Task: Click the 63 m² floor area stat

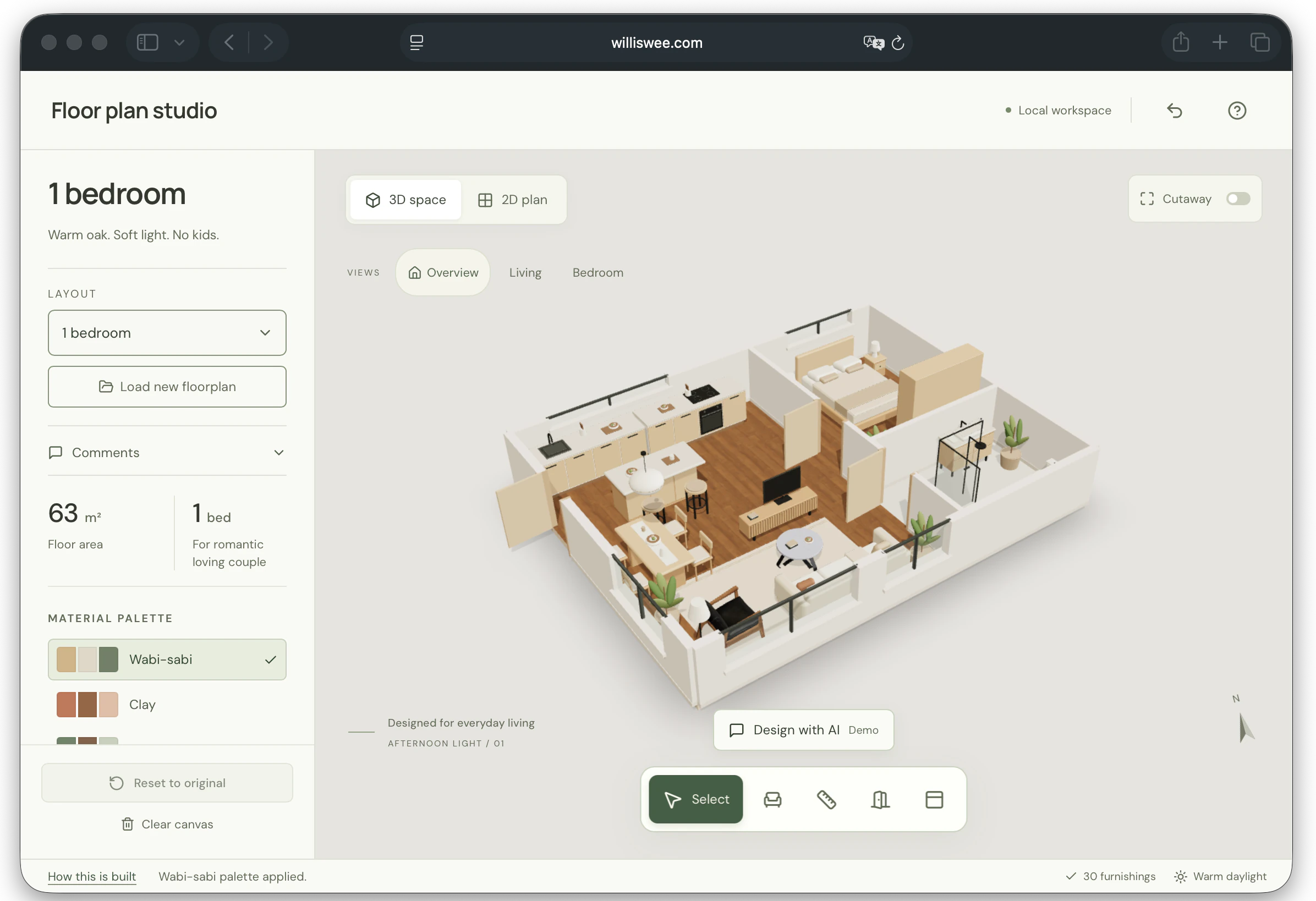Action: tap(75, 525)
